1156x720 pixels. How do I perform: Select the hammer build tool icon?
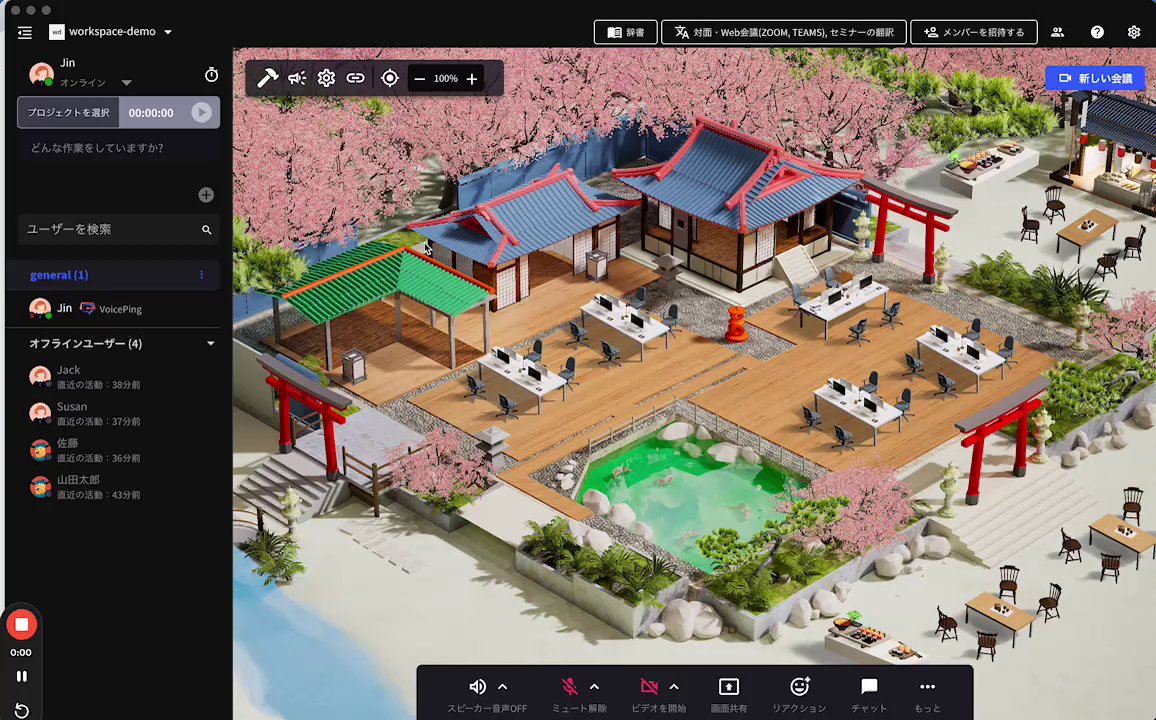267,78
